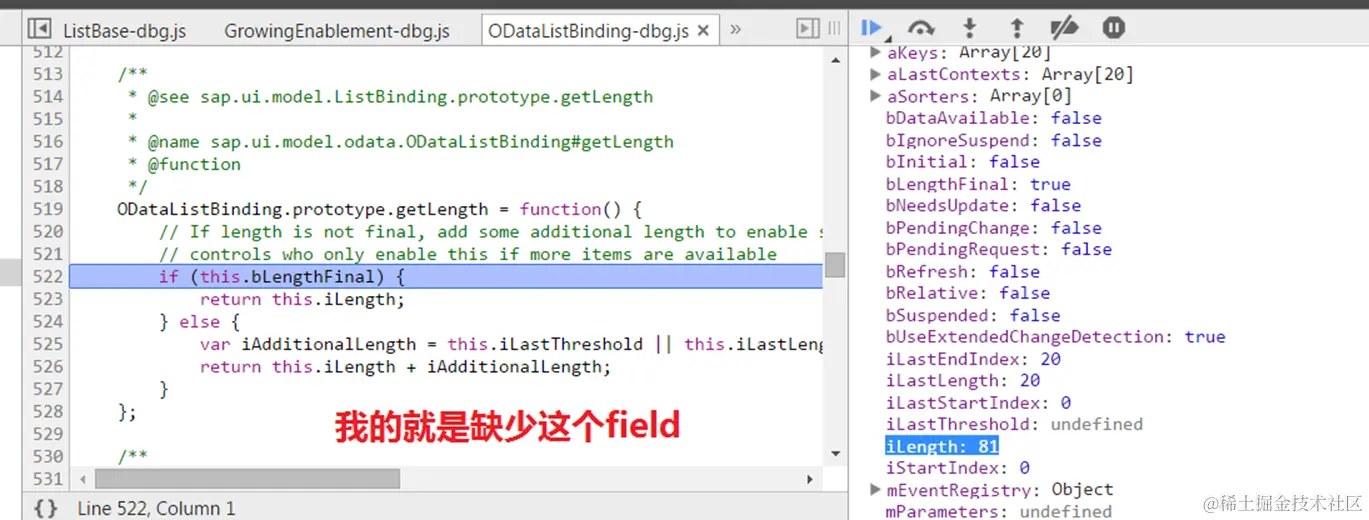Viewport: 1369px width, 520px height.
Task: Expand the mEventRegistry object
Action: tap(876, 490)
